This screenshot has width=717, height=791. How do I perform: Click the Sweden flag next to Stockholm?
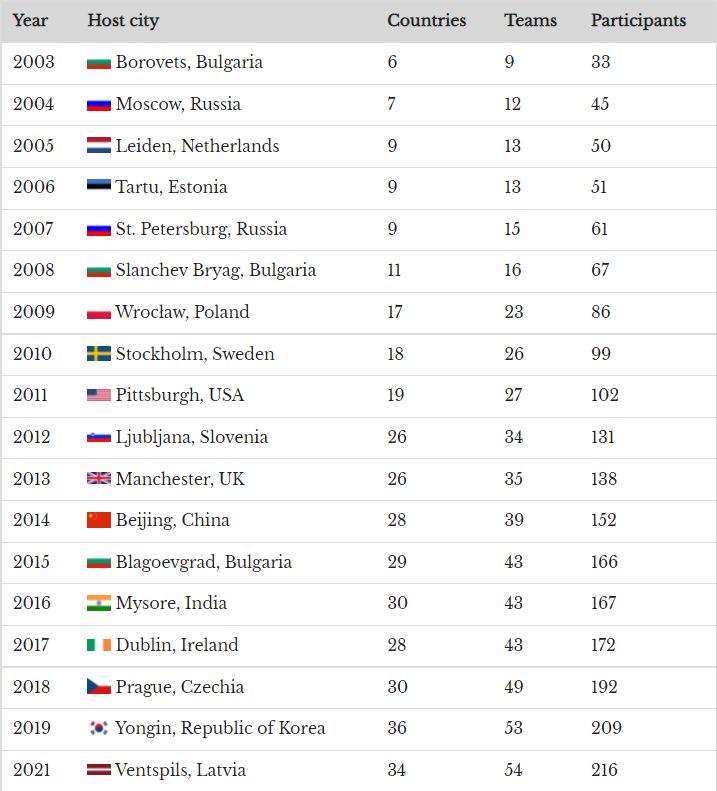99,354
